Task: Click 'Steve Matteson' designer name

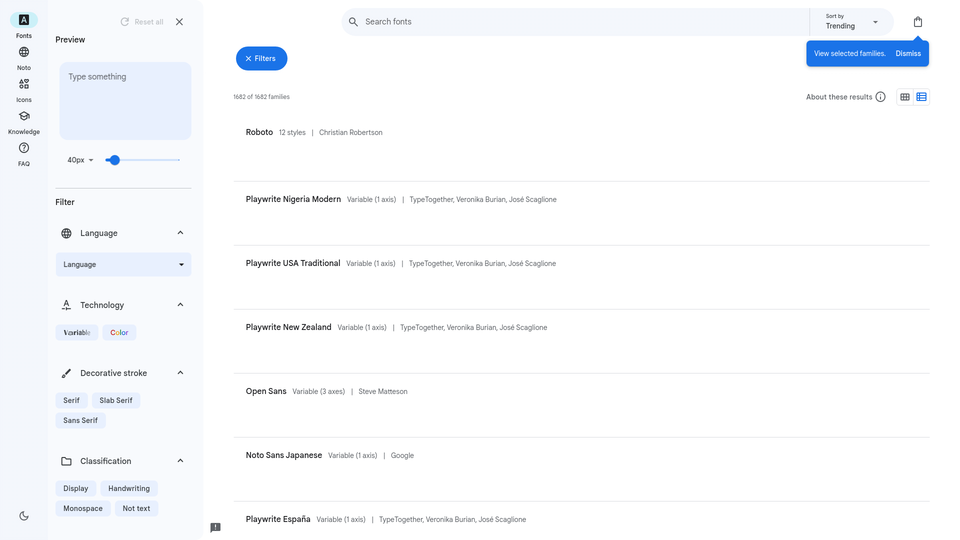Action: click(x=383, y=391)
